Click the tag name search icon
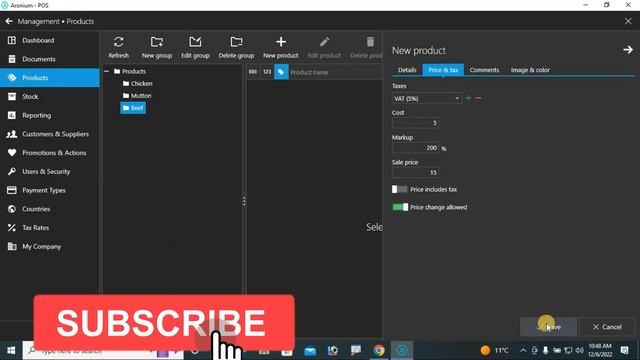The image size is (640, 360). click(x=281, y=72)
